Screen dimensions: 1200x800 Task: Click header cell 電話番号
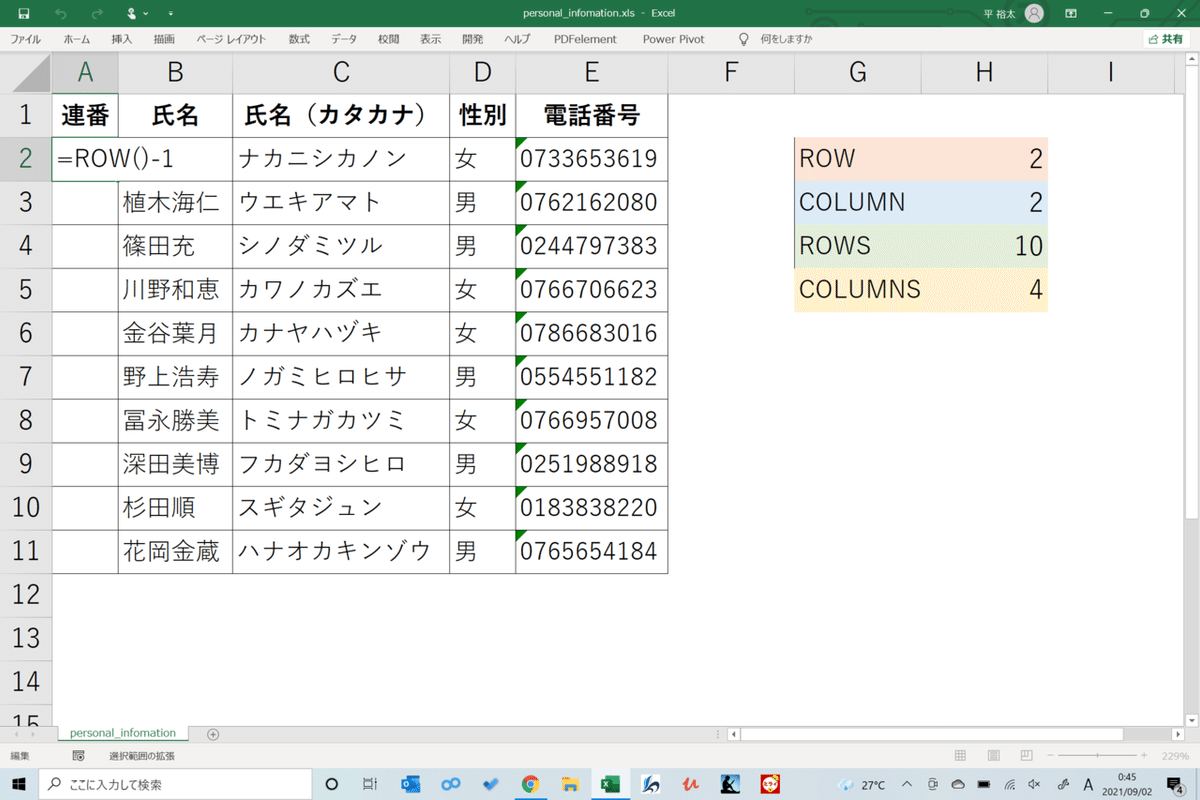(x=591, y=115)
